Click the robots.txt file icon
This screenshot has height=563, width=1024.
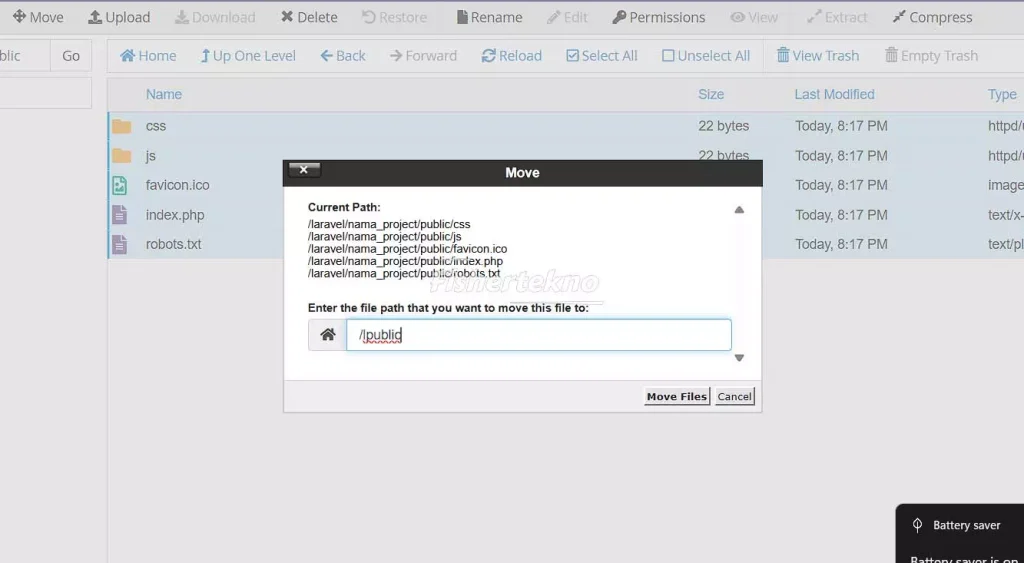[120, 244]
